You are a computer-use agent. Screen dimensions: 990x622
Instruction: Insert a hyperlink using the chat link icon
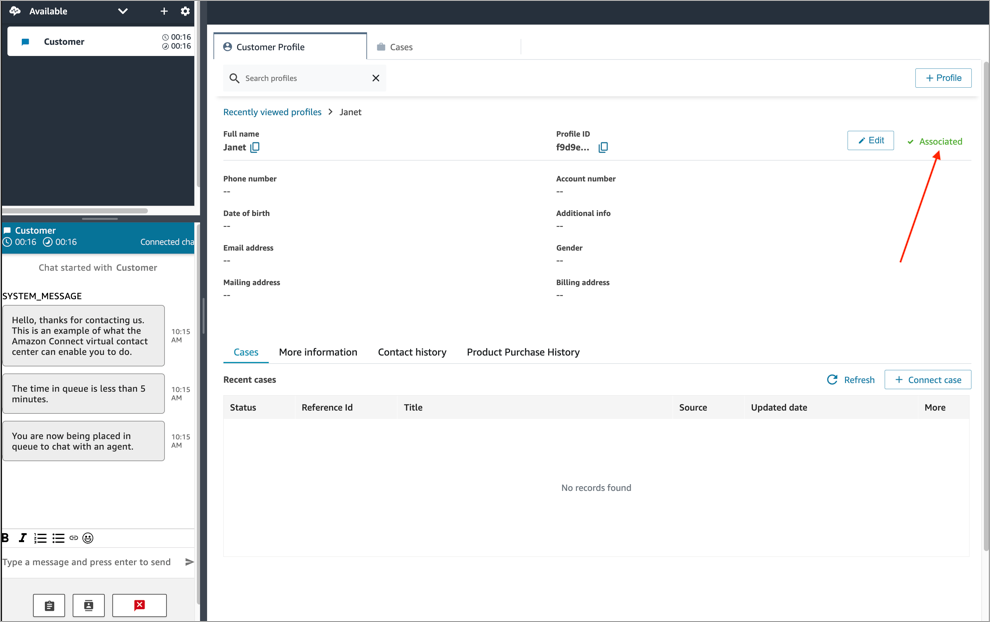72,538
